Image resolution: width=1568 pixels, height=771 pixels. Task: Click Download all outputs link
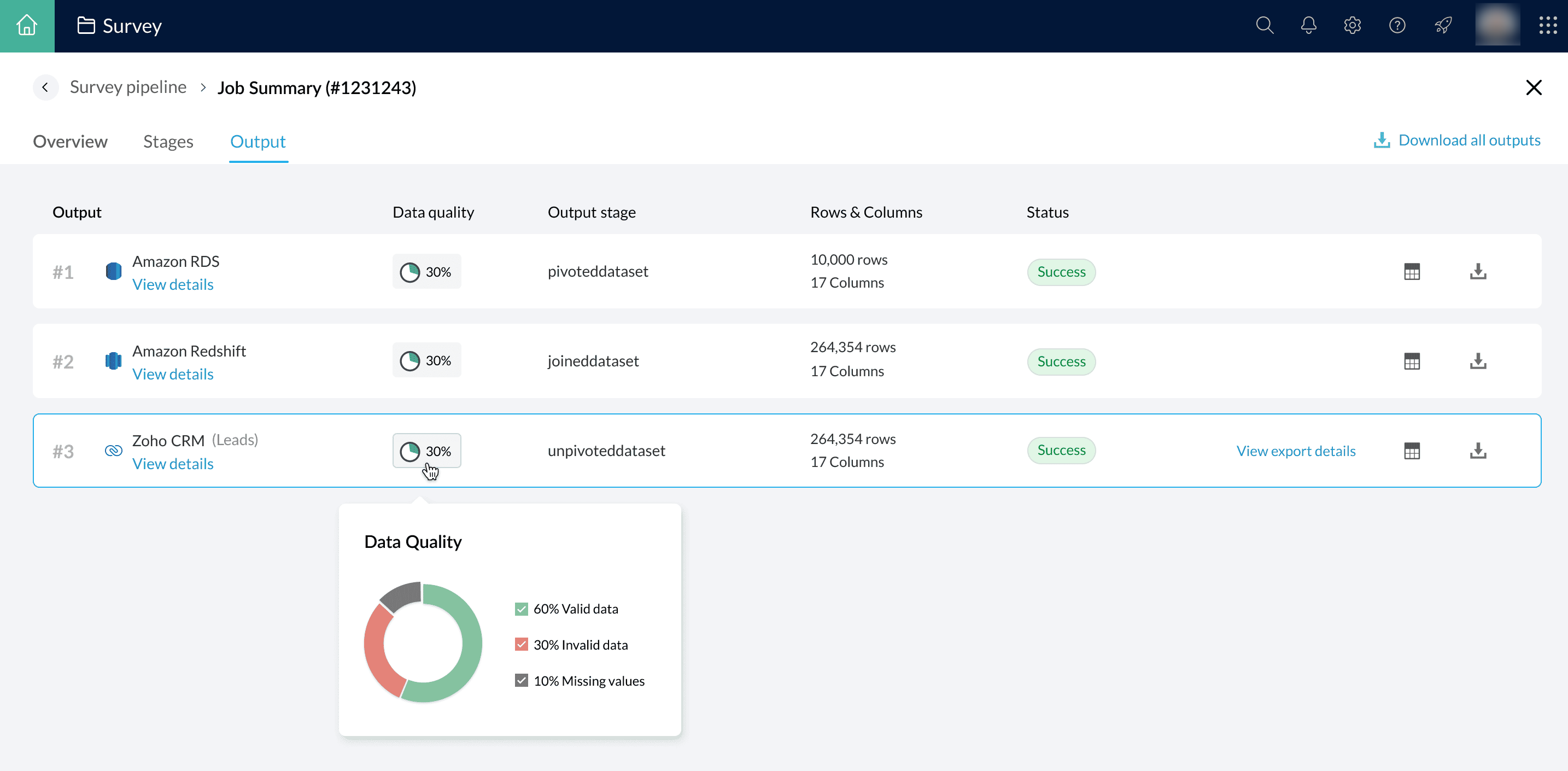[x=1456, y=141]
